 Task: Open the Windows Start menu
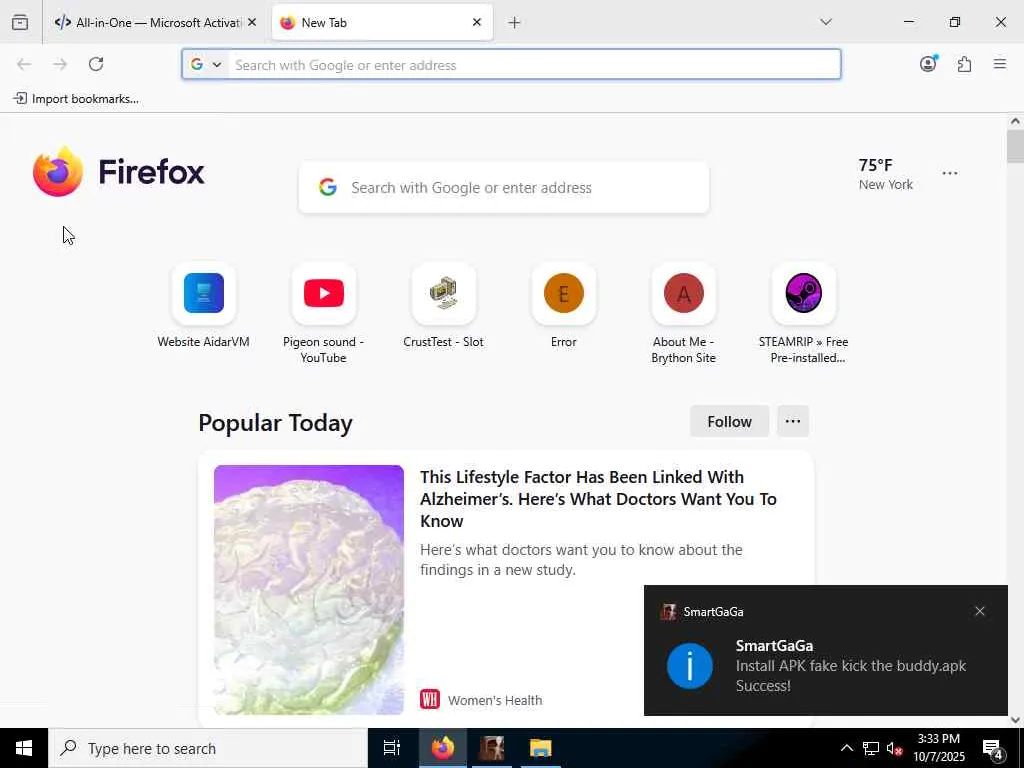click(24, 748)
